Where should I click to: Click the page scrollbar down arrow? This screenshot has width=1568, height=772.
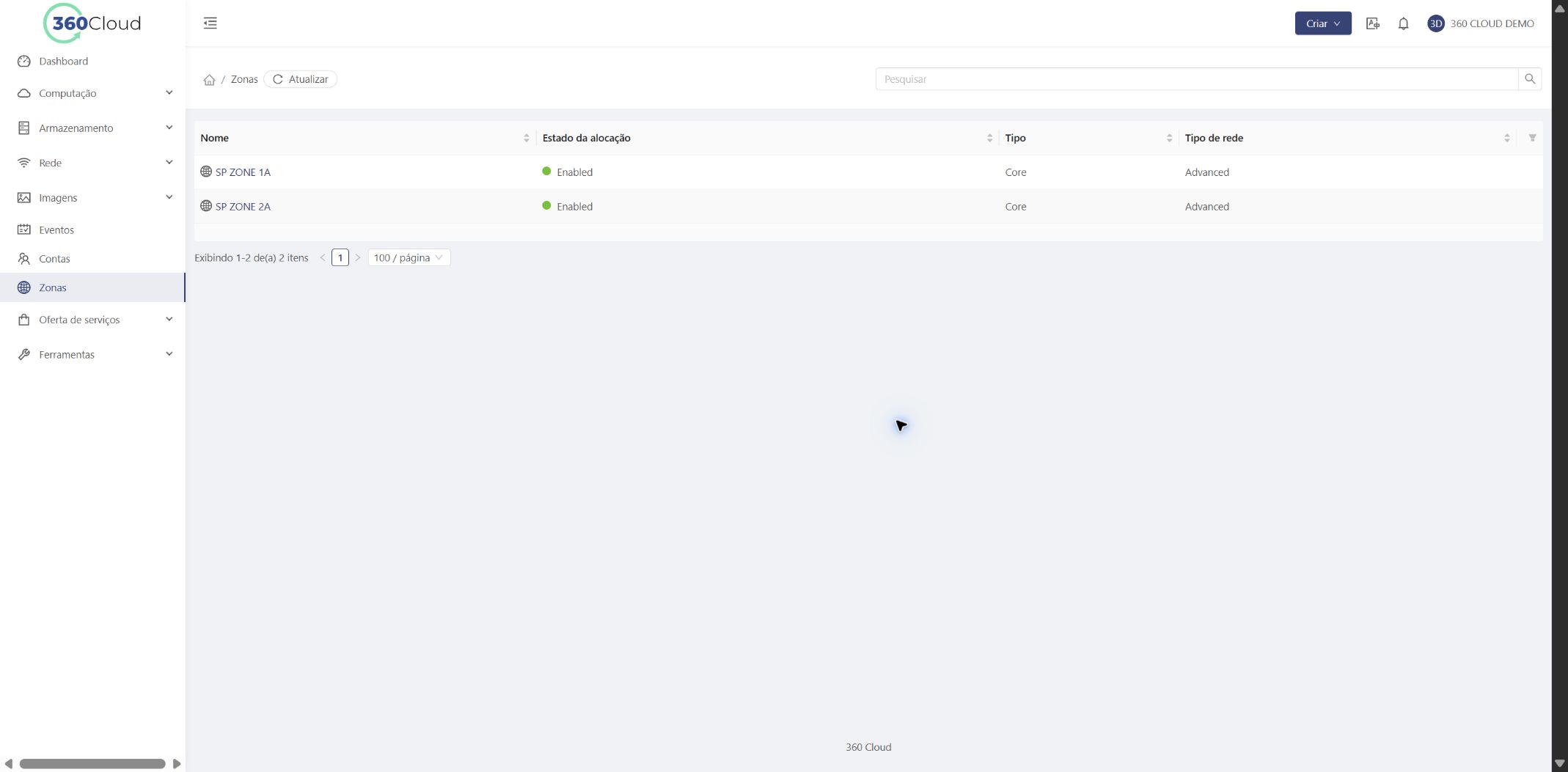pyautogui.click(x=1560, y=764)
